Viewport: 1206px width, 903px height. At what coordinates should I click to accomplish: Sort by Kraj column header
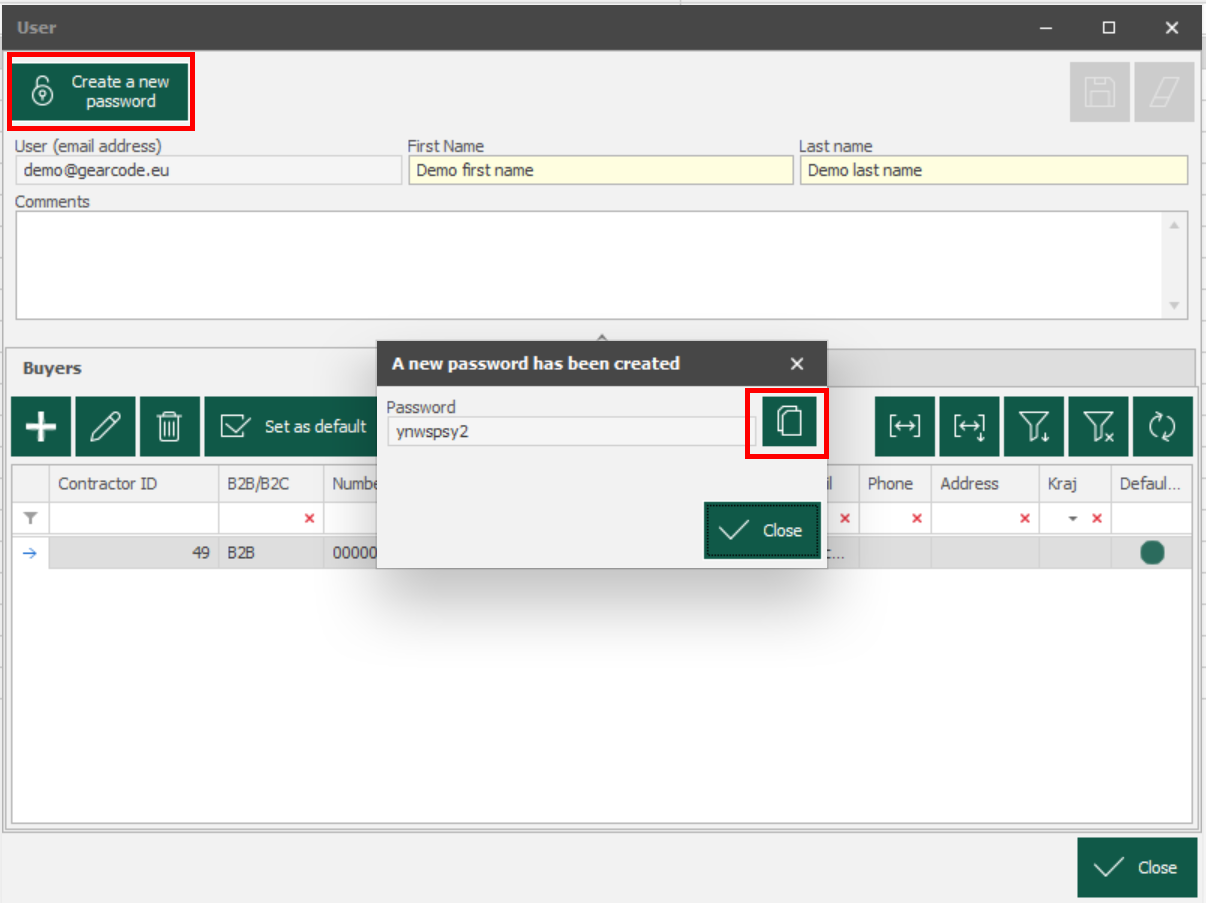[x=1075, y=484]
